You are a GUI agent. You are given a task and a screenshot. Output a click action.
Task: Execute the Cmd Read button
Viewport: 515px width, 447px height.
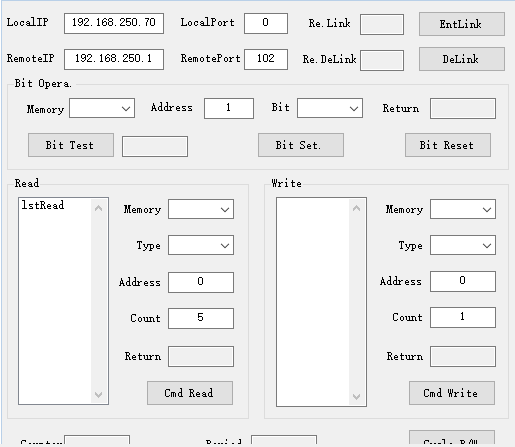(x=190, y=393)
